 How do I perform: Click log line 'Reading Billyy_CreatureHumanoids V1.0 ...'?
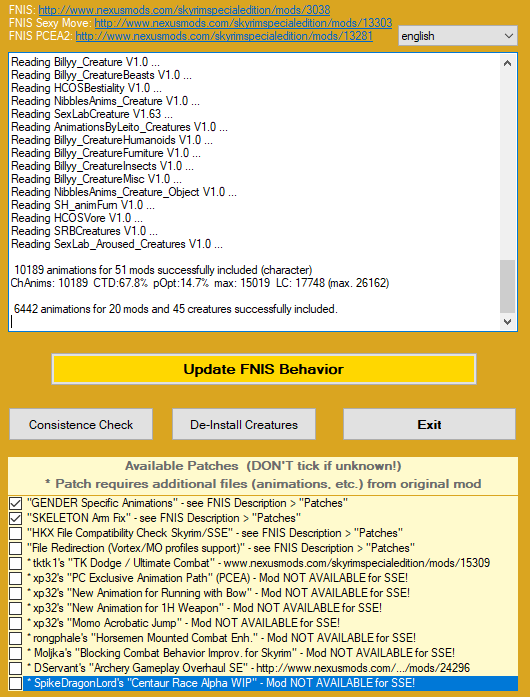(x=112, y=140)
